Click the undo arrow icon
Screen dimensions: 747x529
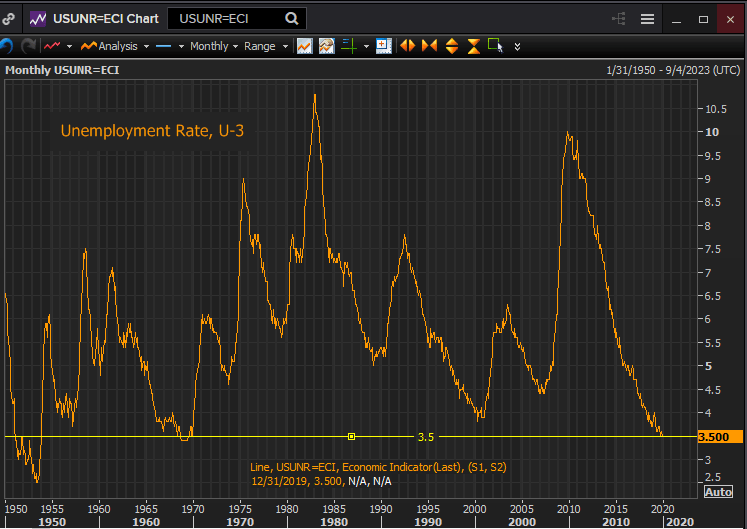click(x=7, y=46)
